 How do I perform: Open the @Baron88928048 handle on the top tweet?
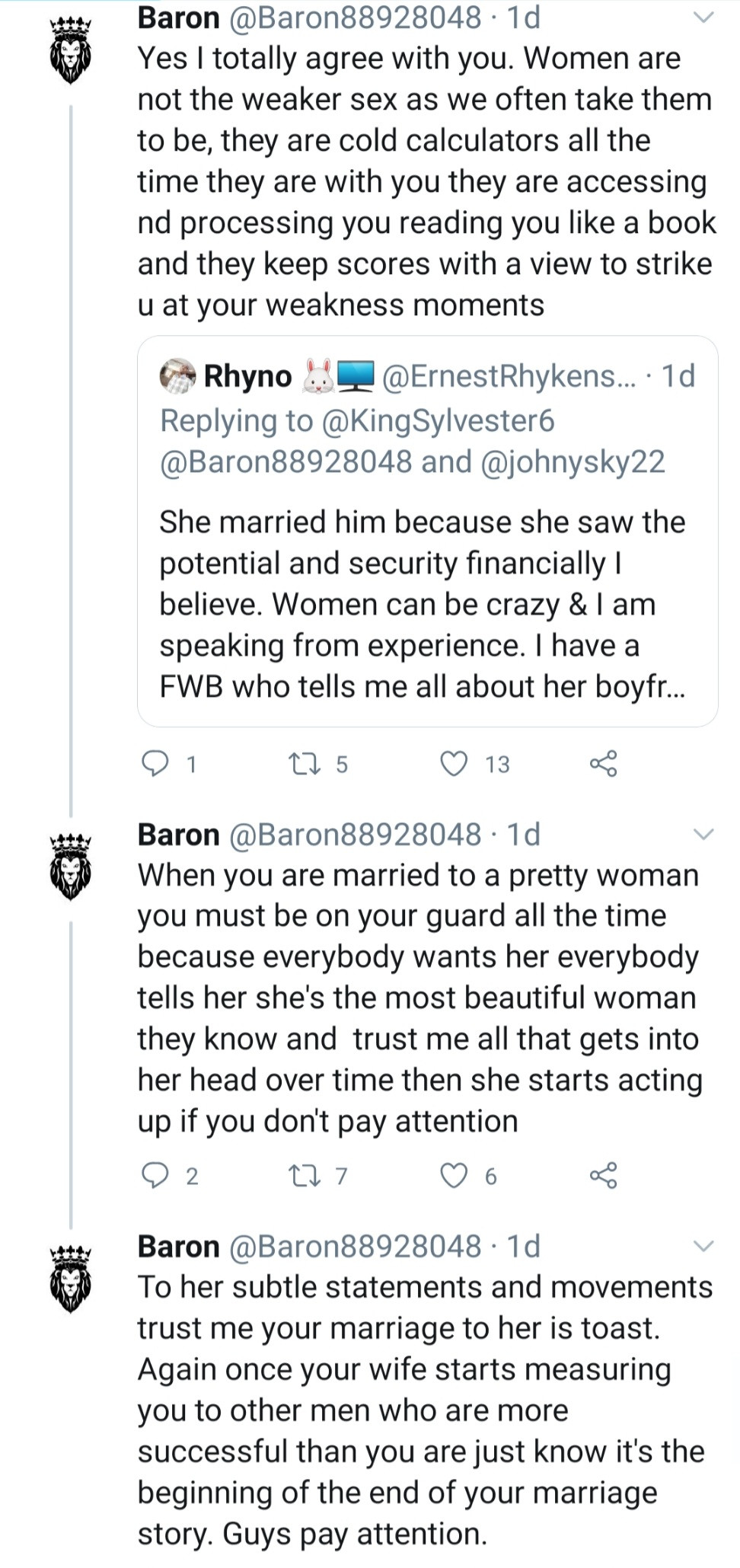[355, 18]
